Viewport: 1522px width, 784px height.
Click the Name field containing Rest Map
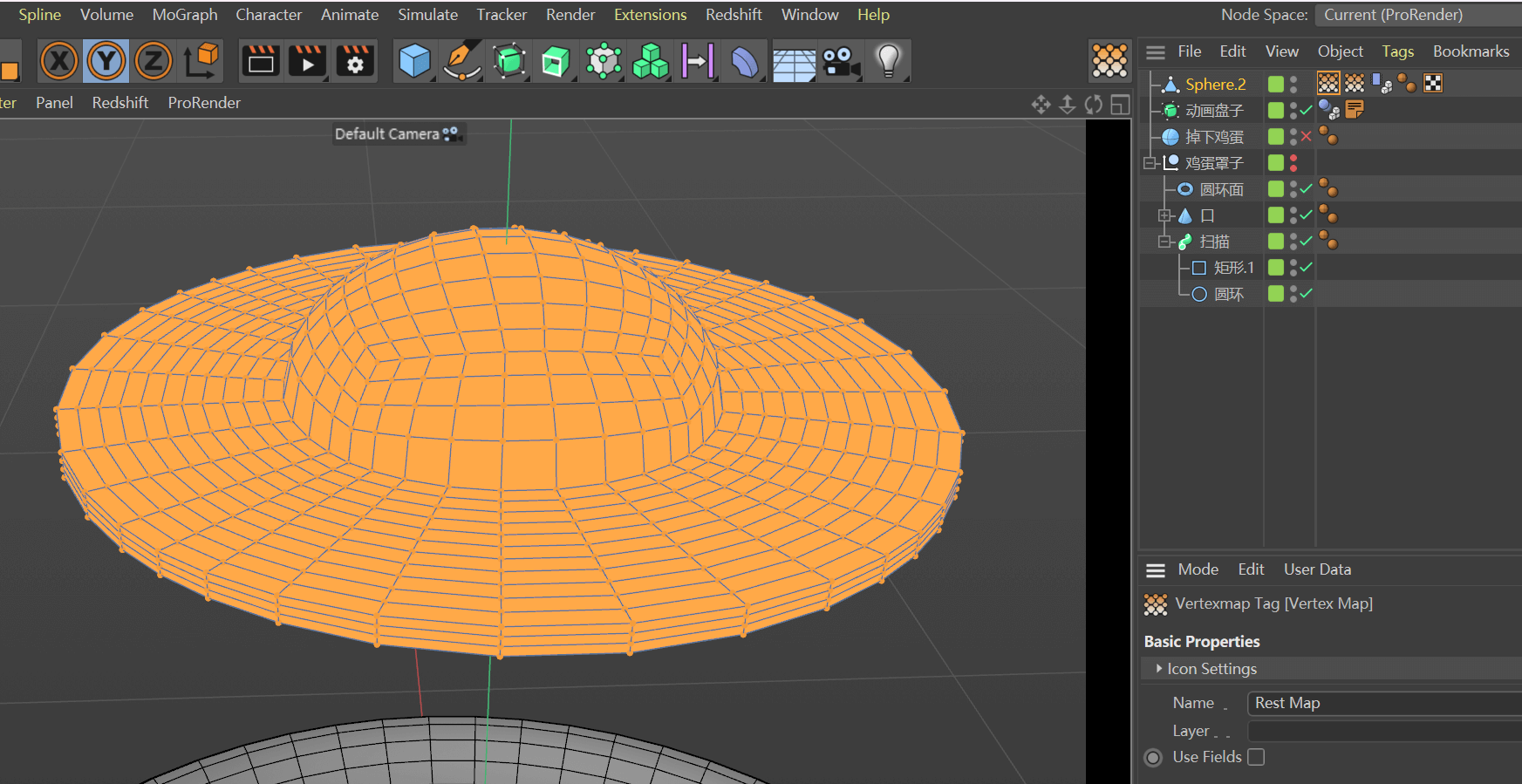point(1384,703)
